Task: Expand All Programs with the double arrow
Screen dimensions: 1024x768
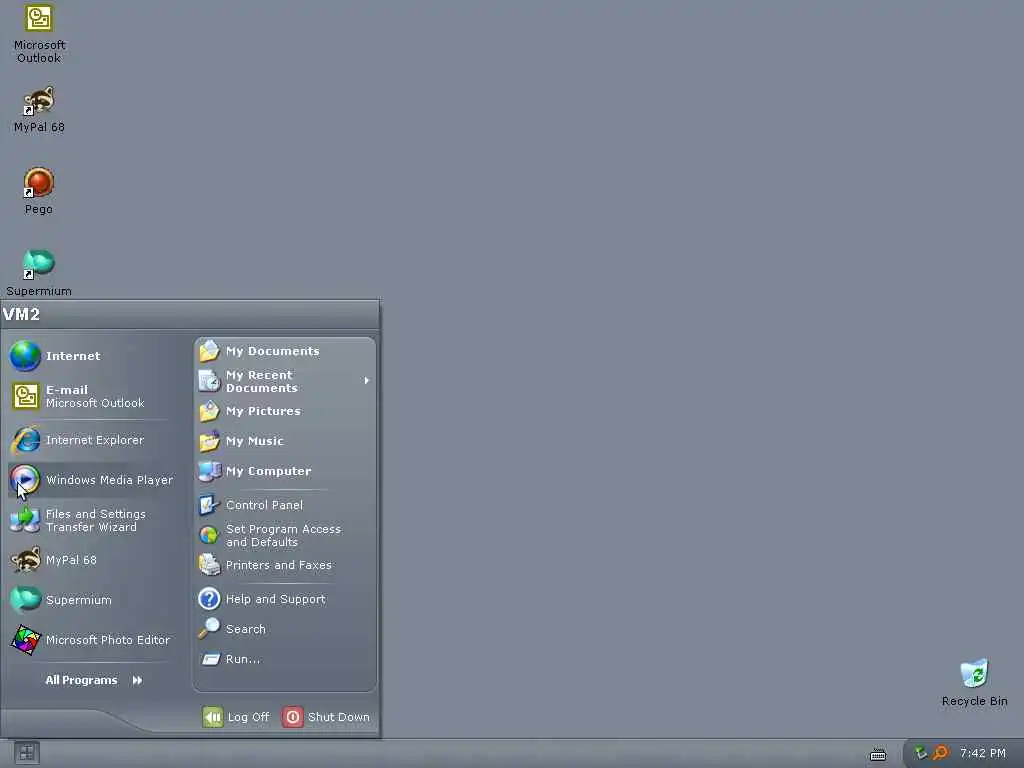Action: click(x=137, y=680)
